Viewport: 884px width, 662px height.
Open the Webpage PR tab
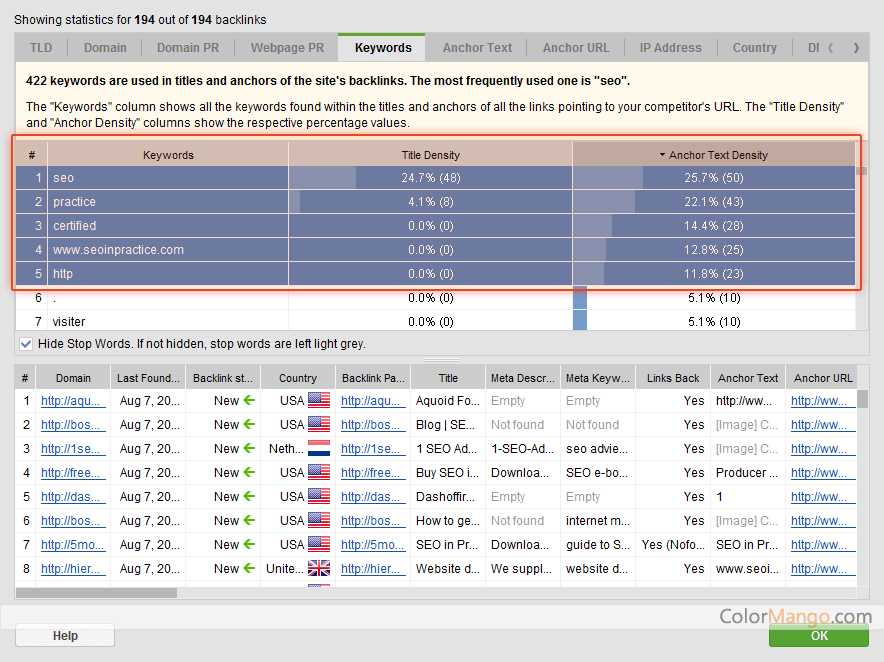tap(287, 47)
